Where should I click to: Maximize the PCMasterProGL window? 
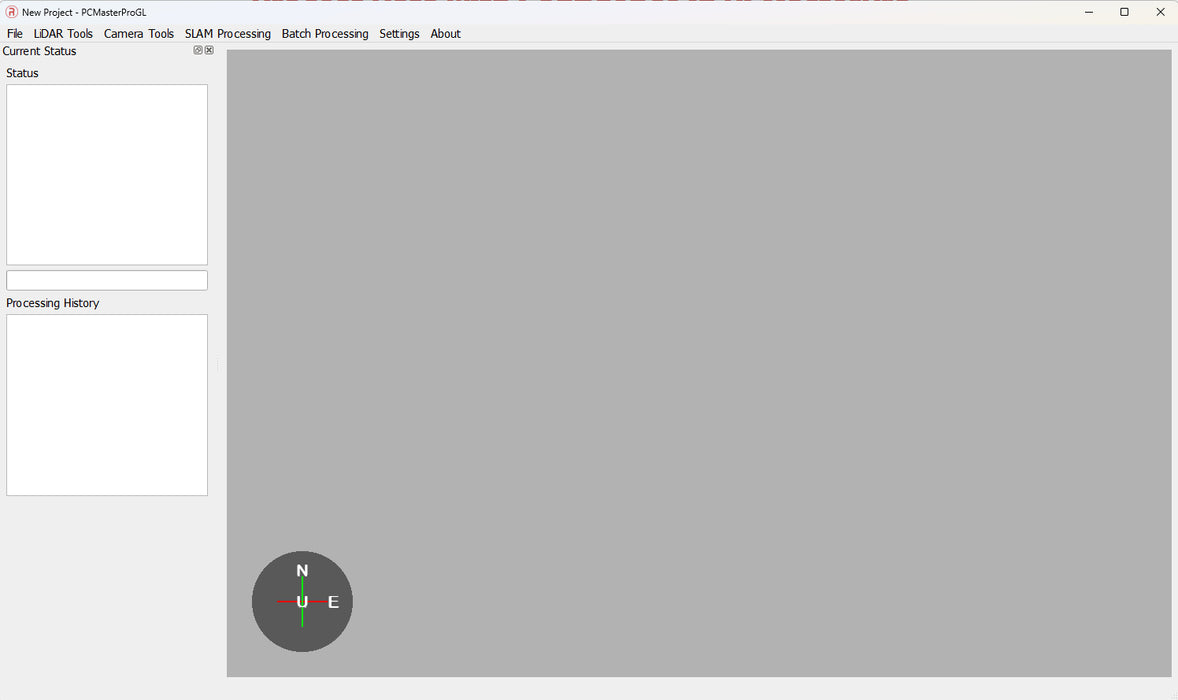click(1124, 12)
